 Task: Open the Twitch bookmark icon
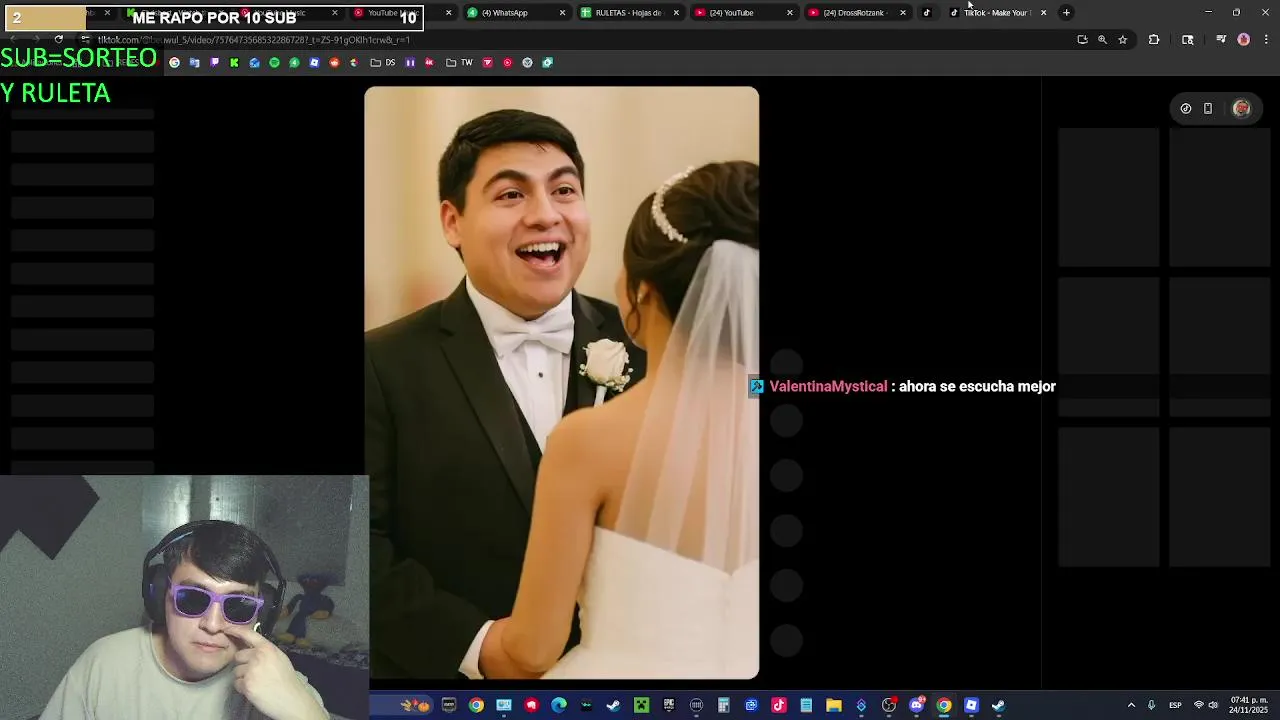pyautogui.click(x=214, y=62)
